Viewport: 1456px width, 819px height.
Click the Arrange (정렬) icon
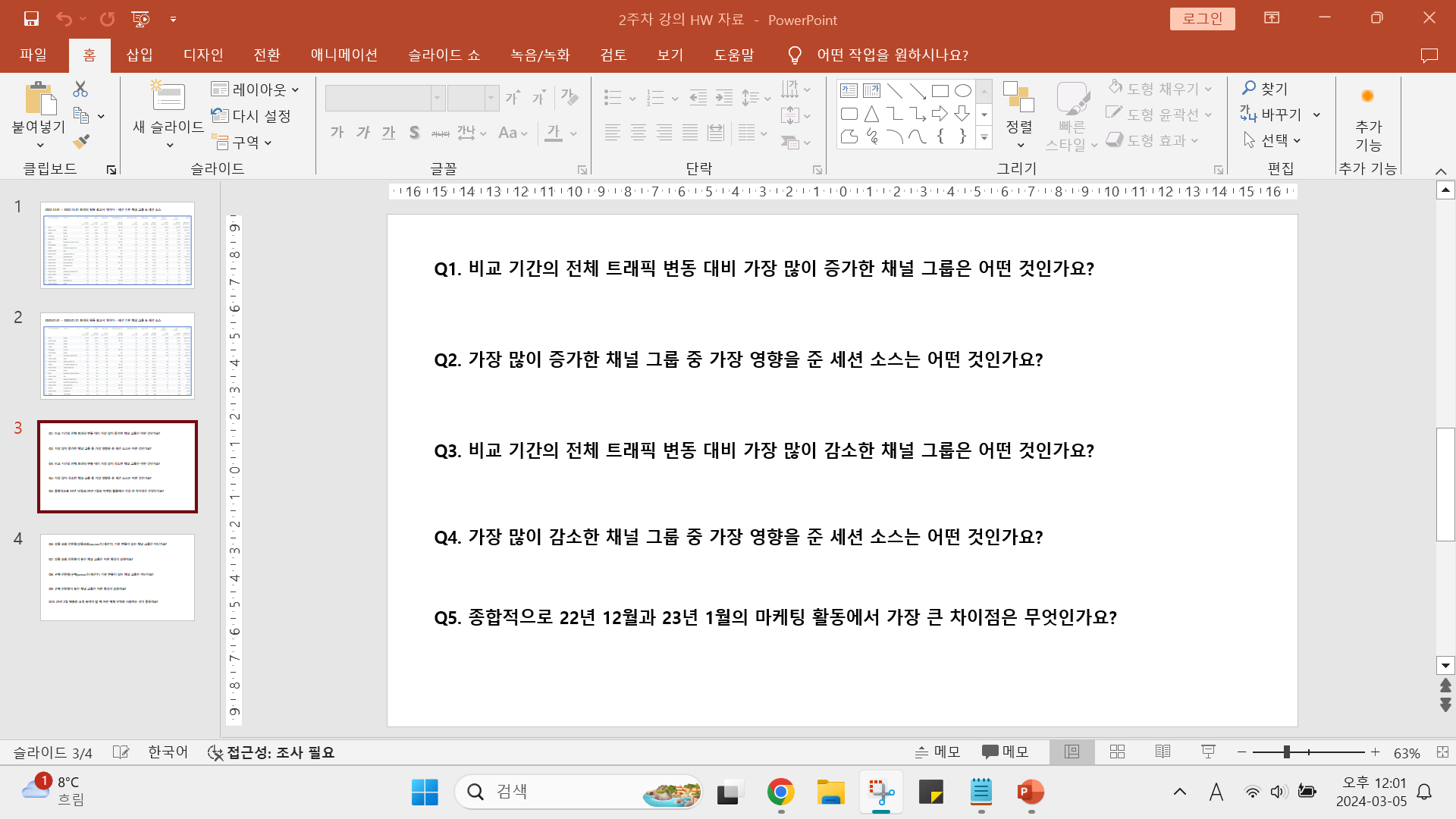[1018, 97]
